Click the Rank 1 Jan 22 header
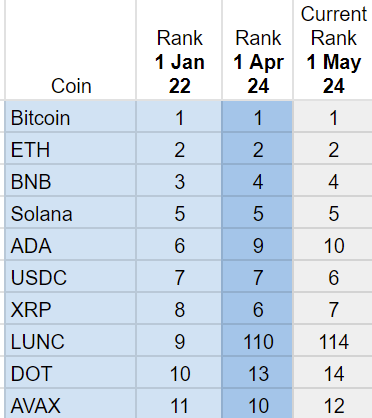This screenshot has width=372, height=418. (x=179, y=50)
